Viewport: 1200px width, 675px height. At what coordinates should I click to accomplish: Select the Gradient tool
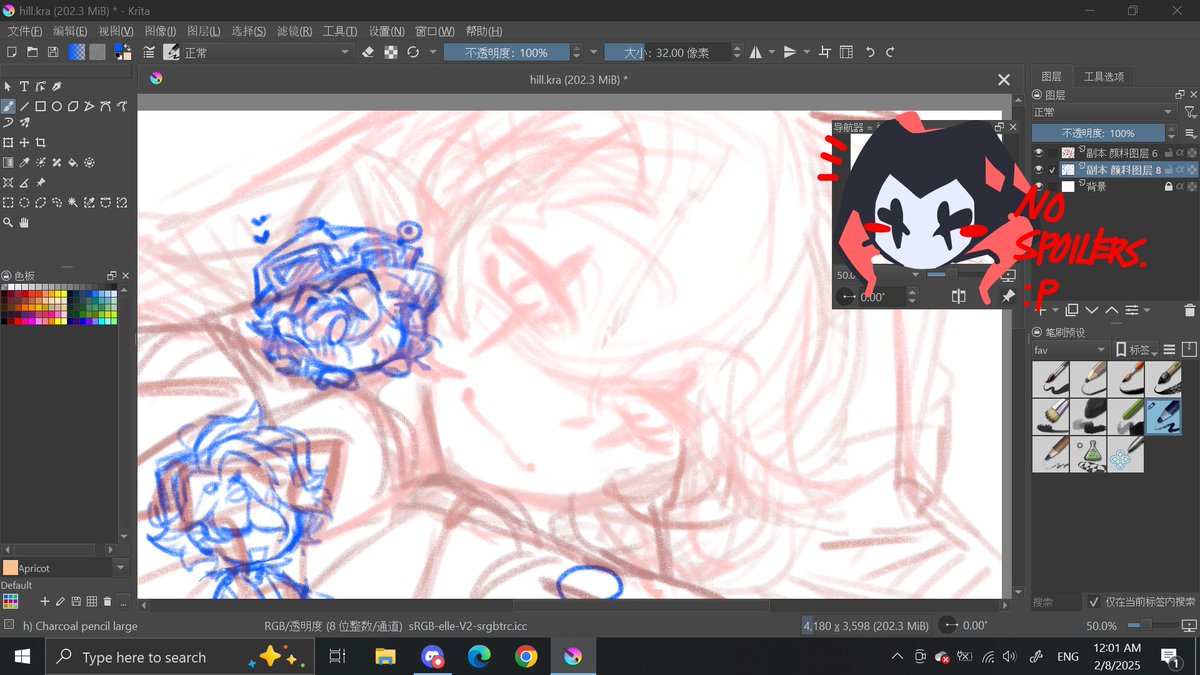point(8,162)
